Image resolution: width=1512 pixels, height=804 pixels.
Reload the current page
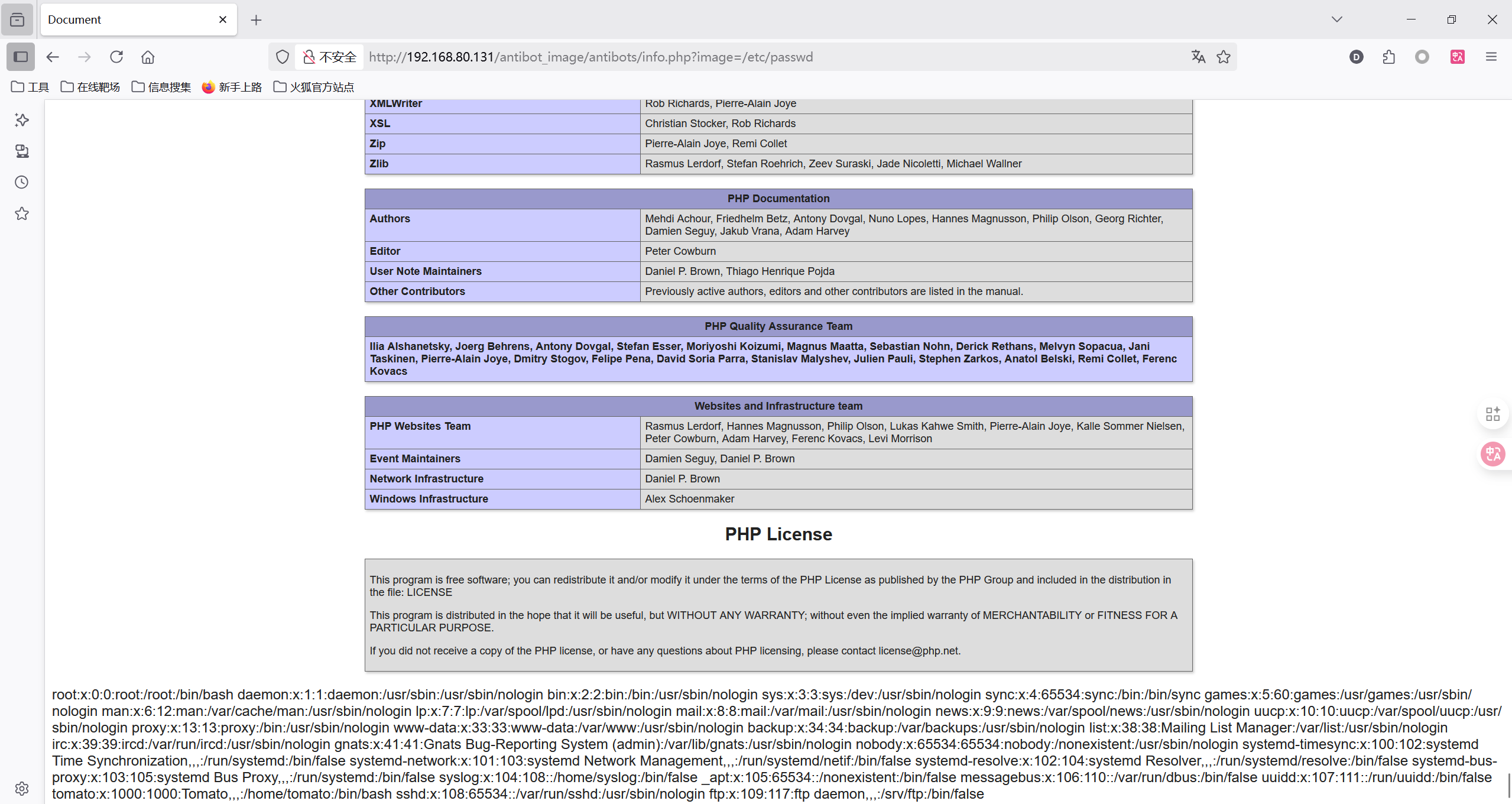(x=116, y=57)
